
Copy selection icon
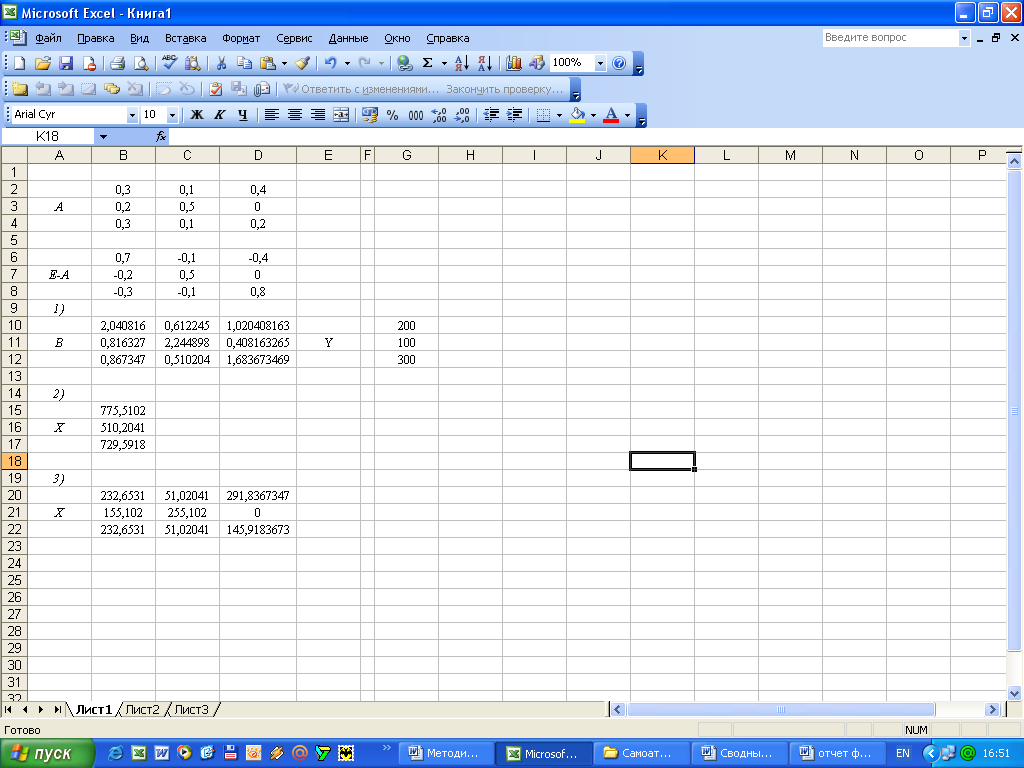(x=244, y=63)
